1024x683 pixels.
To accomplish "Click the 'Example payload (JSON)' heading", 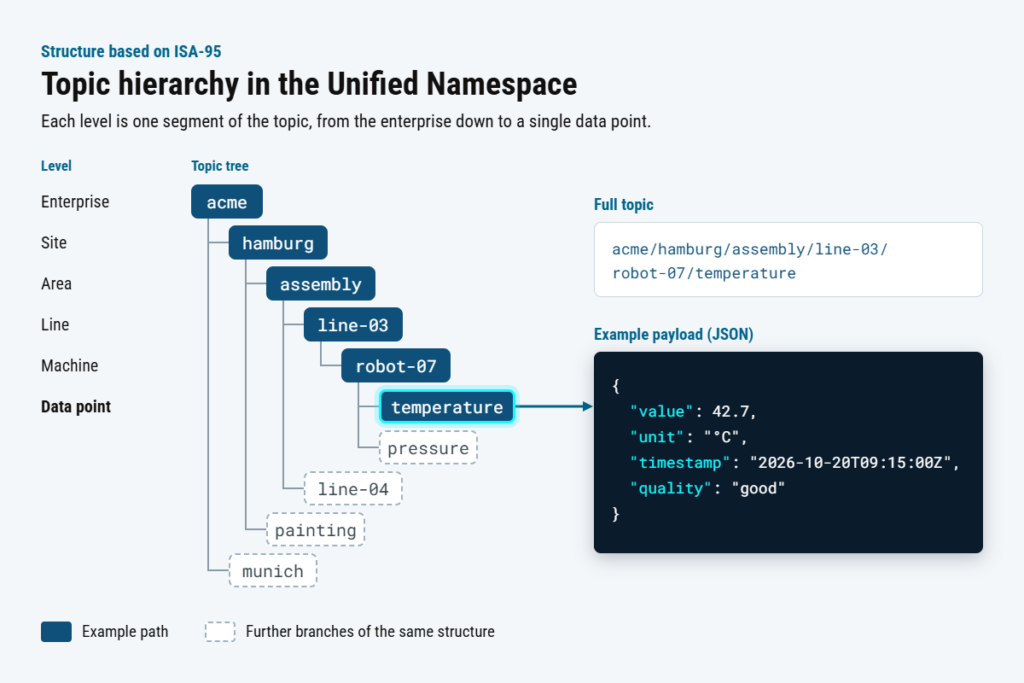I will pos(673,334).
